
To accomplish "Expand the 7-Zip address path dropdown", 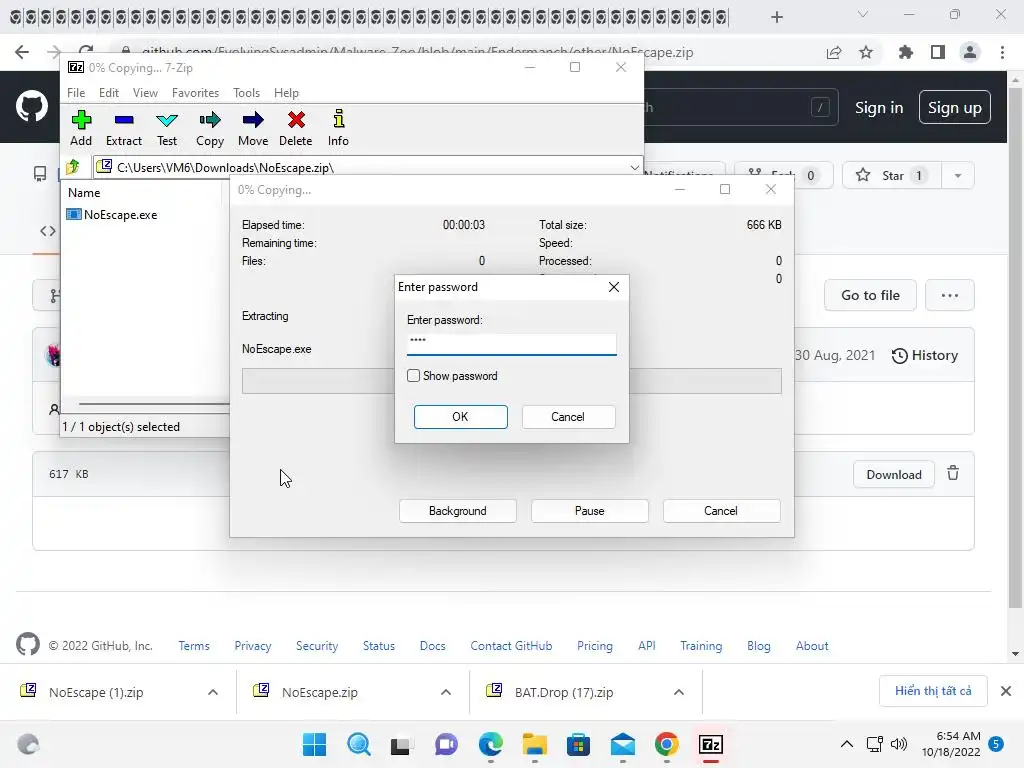I will (634, 168).
